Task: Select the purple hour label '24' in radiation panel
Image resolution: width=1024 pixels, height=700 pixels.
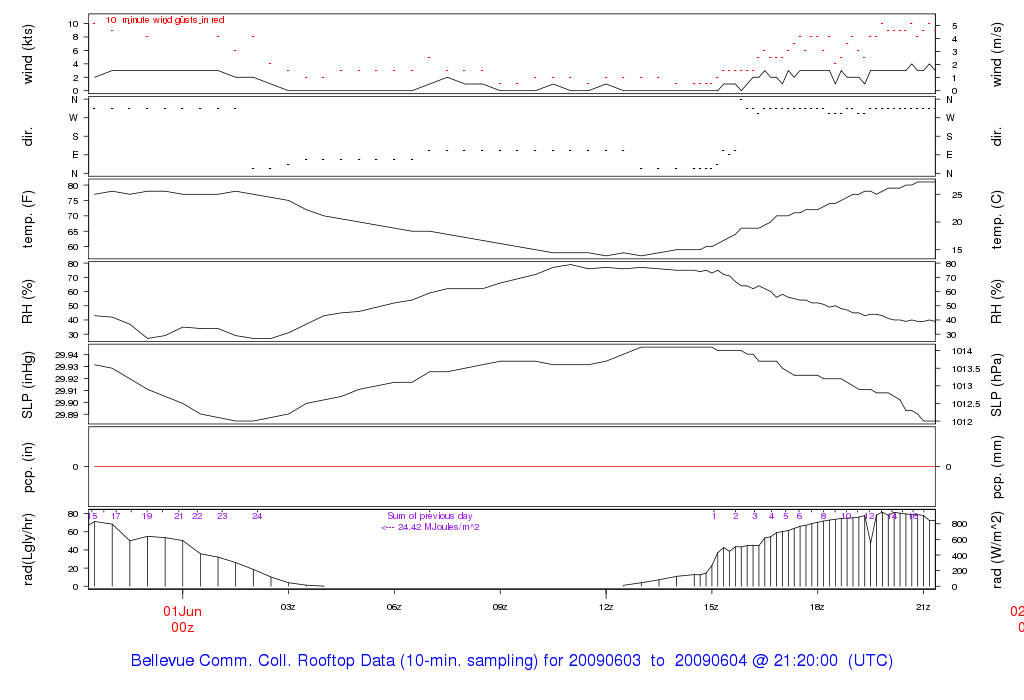Action: pos(257,516)
